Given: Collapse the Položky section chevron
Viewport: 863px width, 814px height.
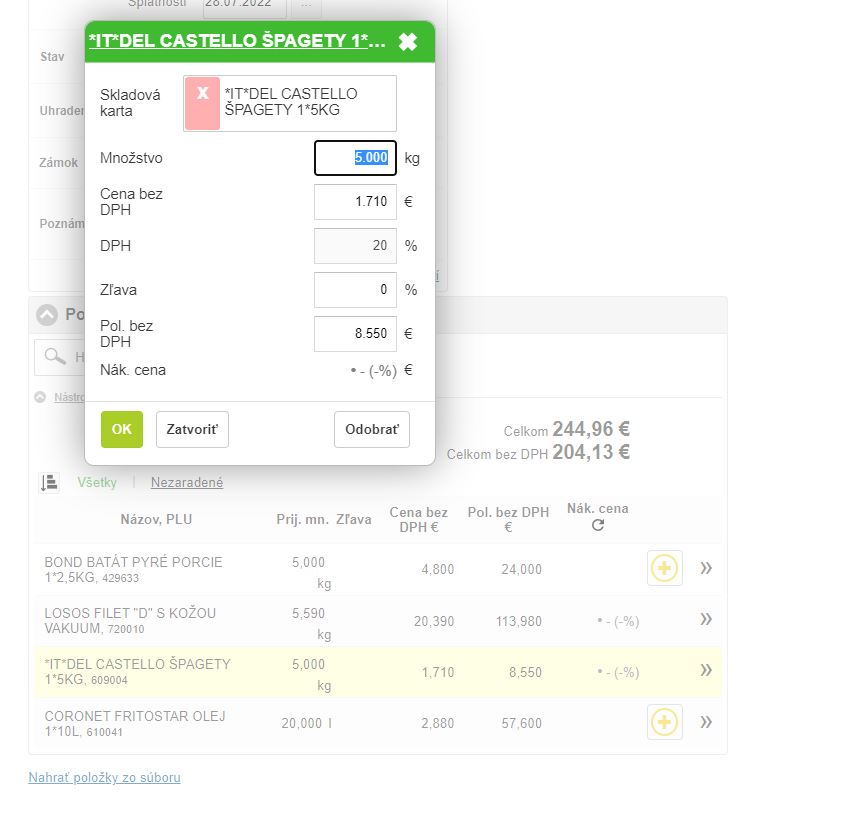Looking at the screenshot, I should pyautogui.click(x=47, y=315).
